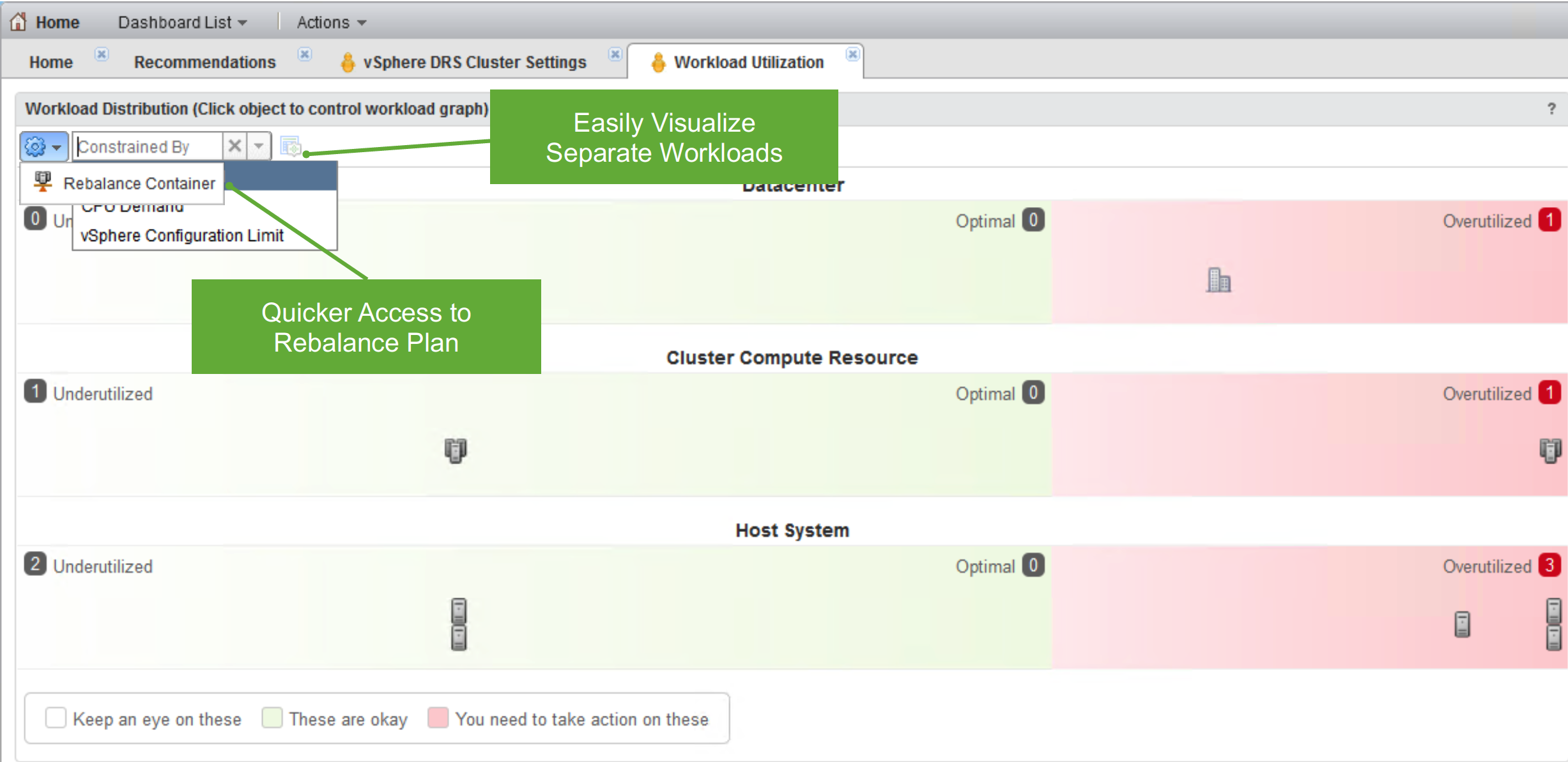
Task: Click the overutilized Datacenter building icon
Action: [x=1218, y=280]
